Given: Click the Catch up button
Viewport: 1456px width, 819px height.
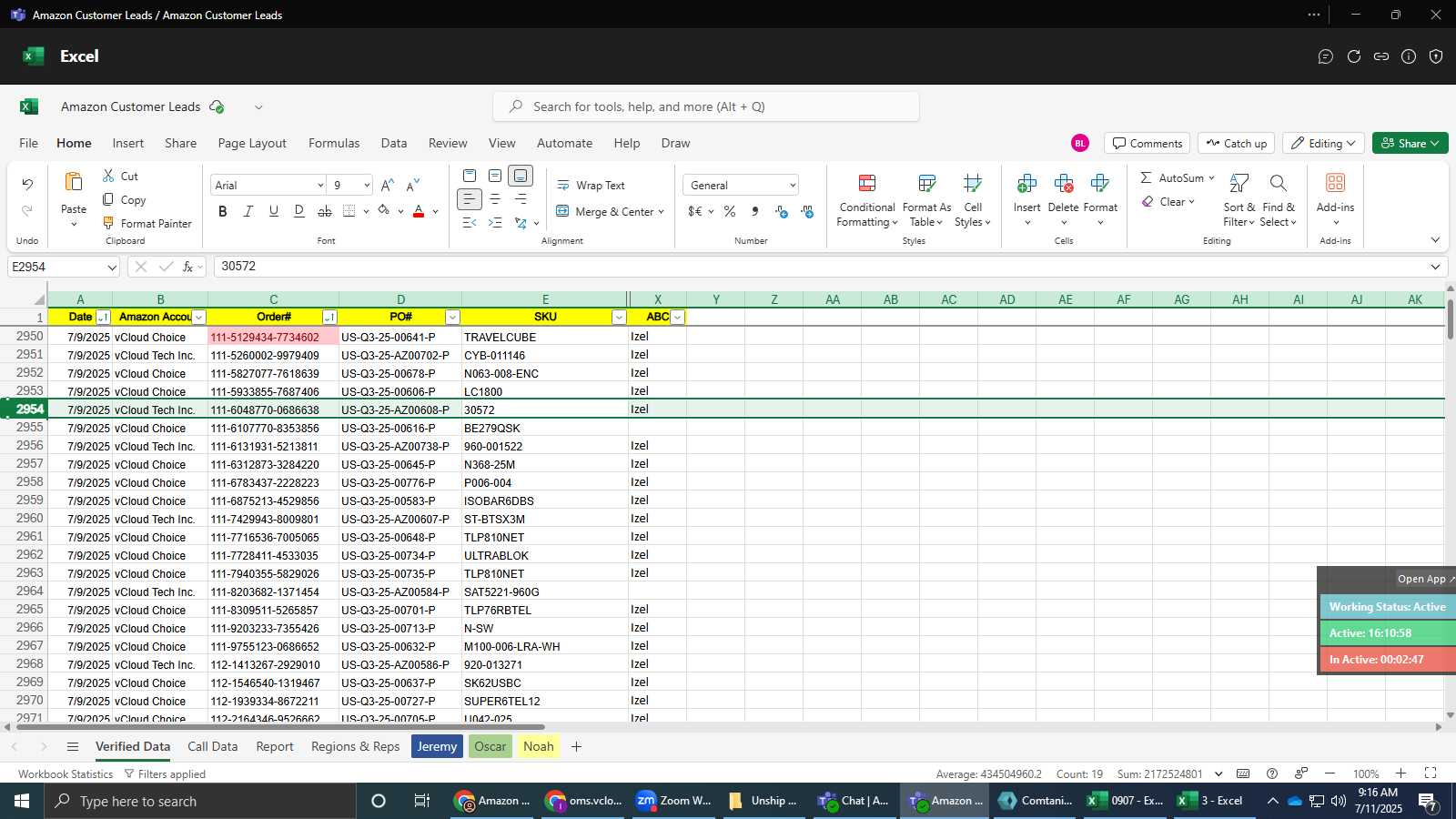Looking at the screenshot, I should tap(1236, 143).
